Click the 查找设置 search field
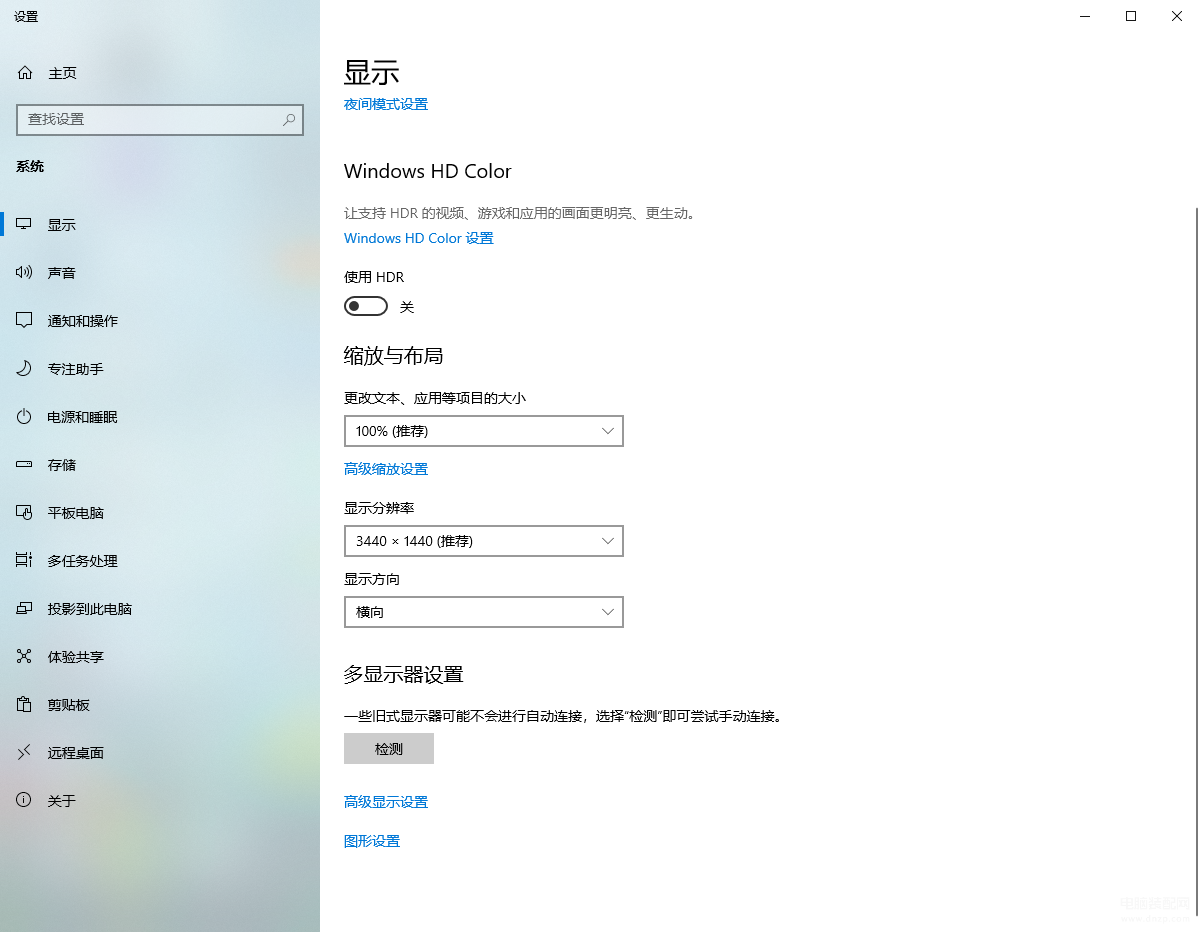1200x932 pixels. [160, 119]
